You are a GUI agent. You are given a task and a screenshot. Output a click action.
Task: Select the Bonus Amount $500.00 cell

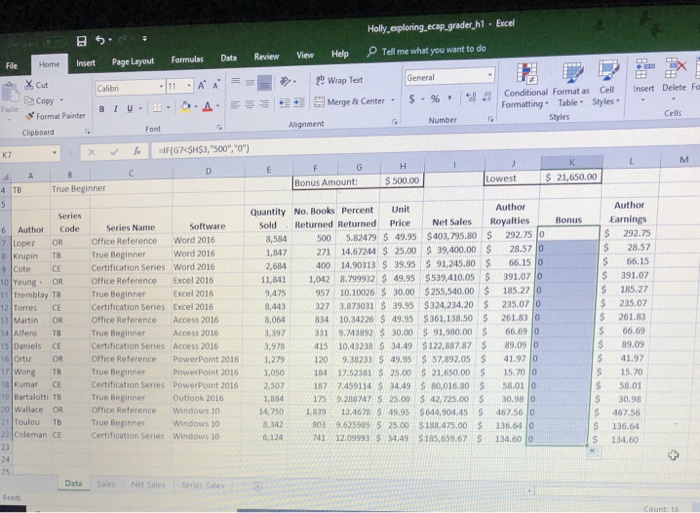(x=402, y=181)
